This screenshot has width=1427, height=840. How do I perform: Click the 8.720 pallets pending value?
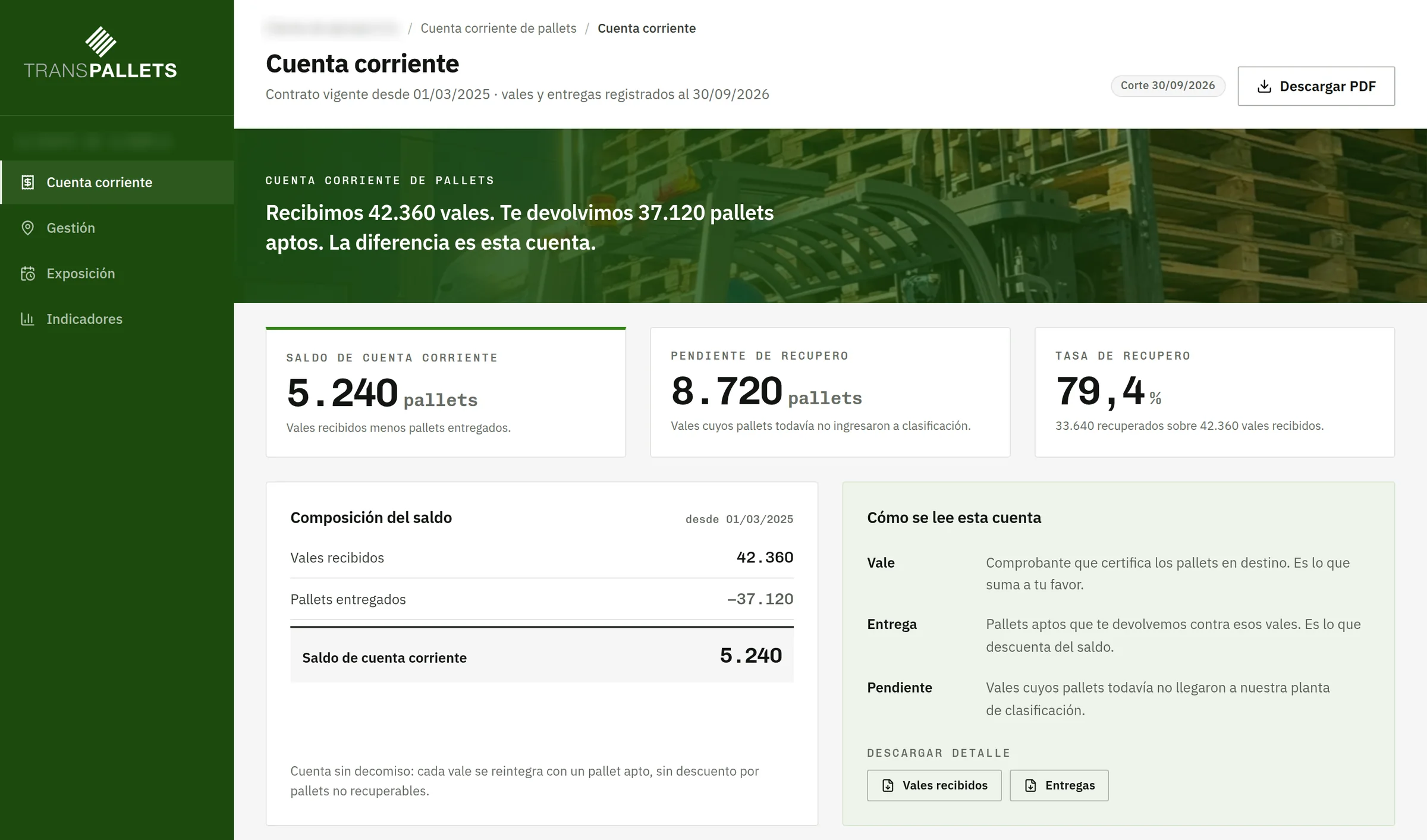(x=766, y=391)
